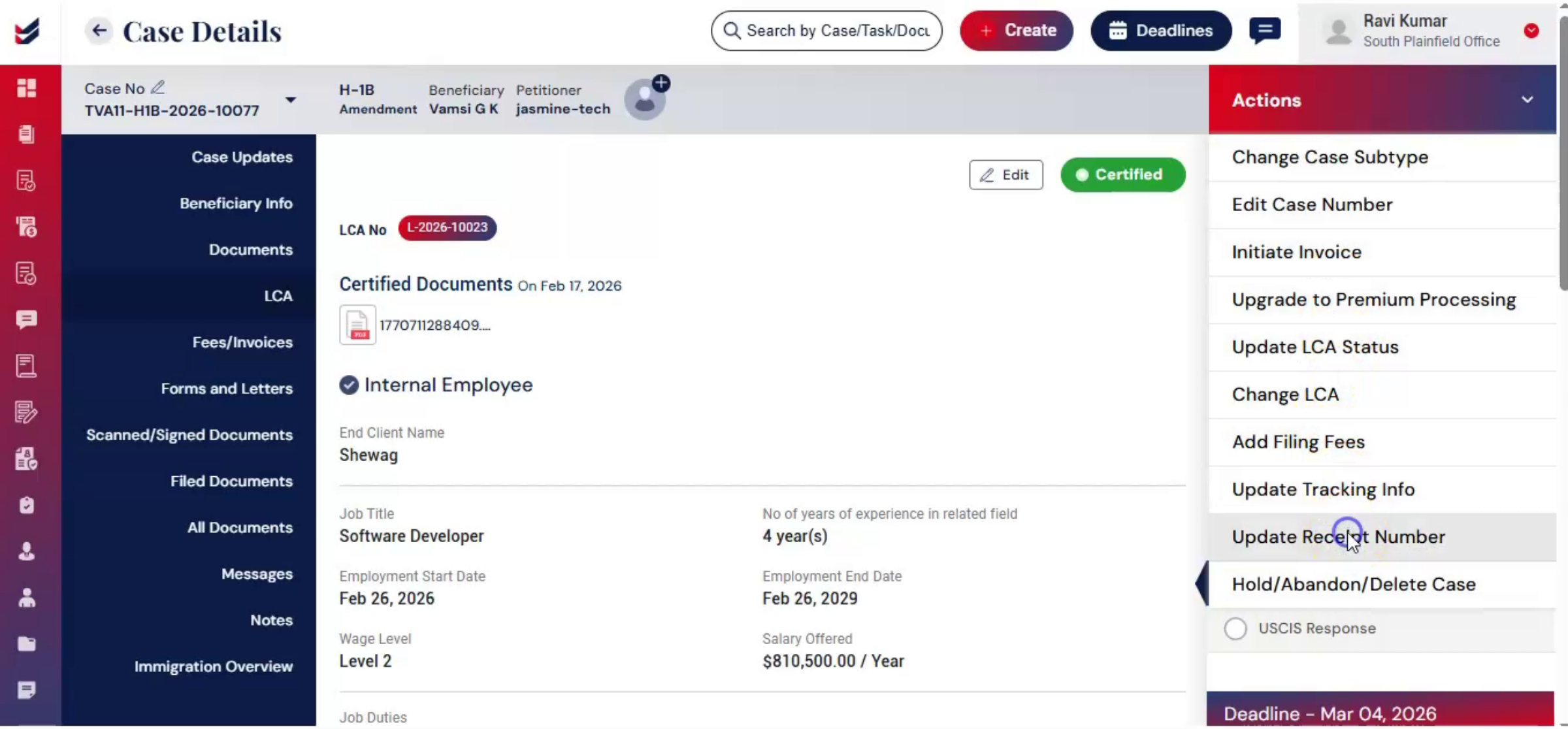Open the stacked documents sidebar icon
The height and width of the screenshot is (729, 1568).
[x=26, y=134]
